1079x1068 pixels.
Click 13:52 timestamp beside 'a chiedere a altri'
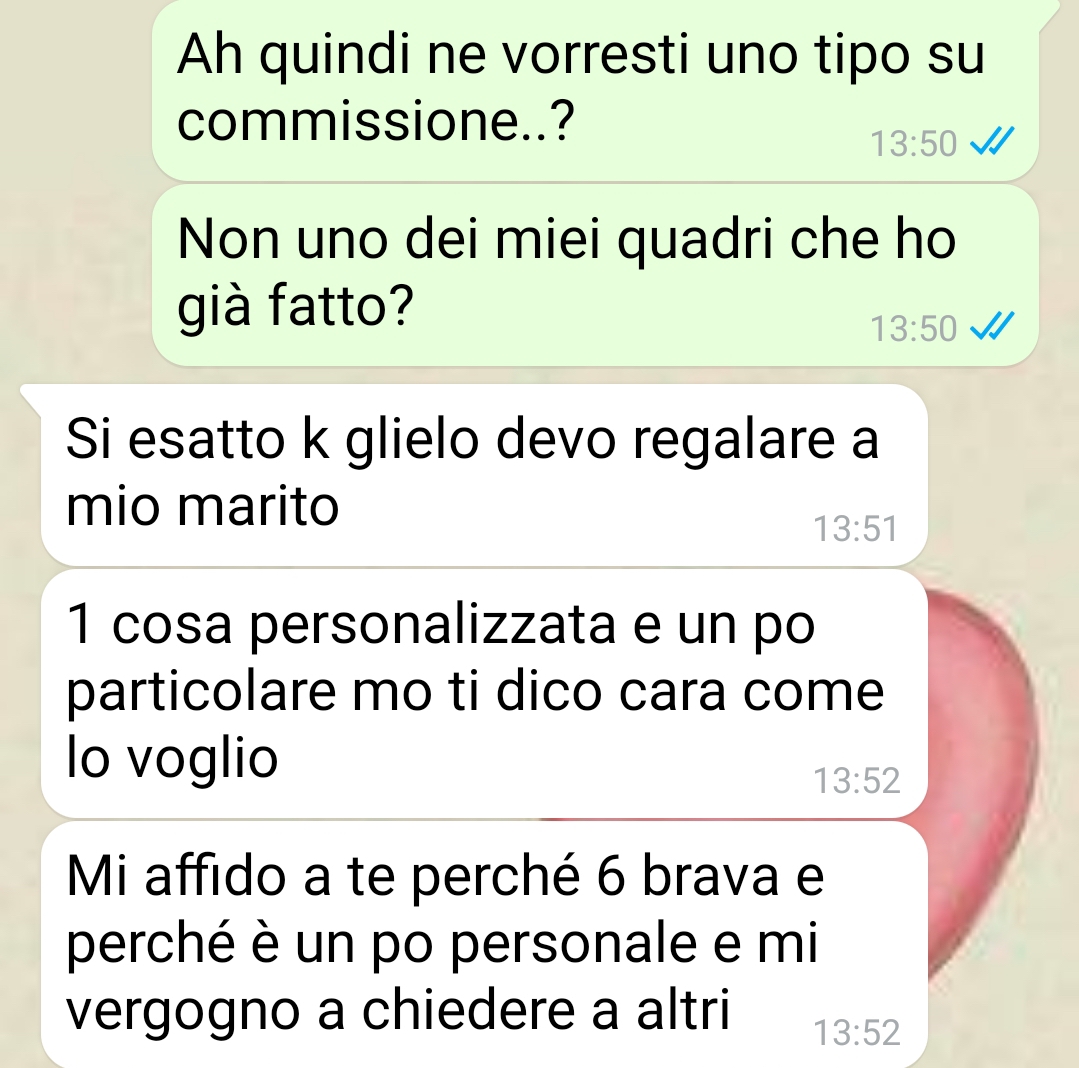coord(856,1033)
